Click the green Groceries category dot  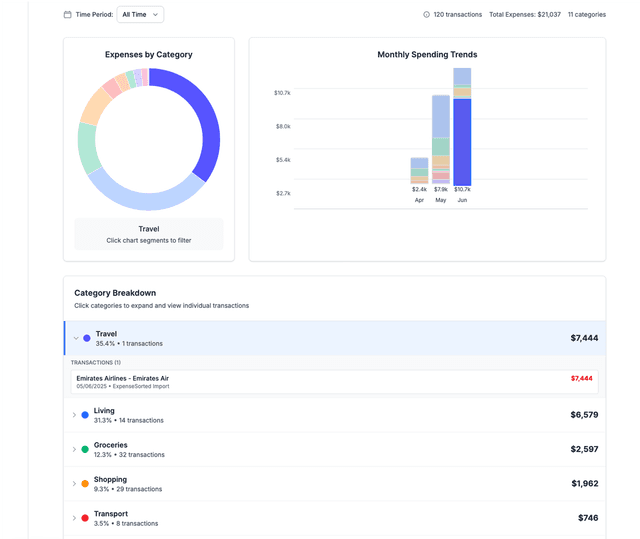(x=85, y=449)
